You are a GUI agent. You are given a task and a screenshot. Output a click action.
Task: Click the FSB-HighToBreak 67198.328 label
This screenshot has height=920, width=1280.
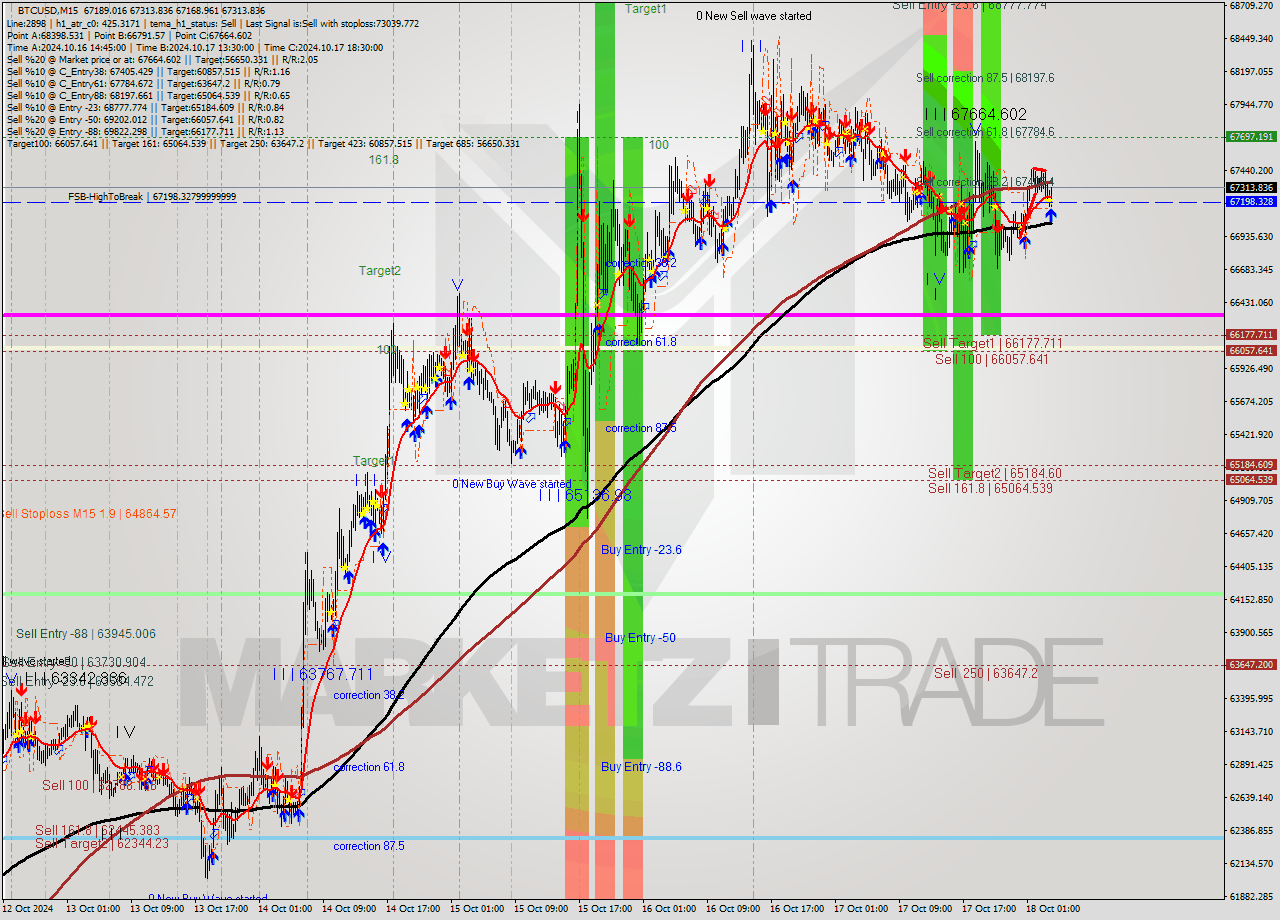click(x=152, y=197)
